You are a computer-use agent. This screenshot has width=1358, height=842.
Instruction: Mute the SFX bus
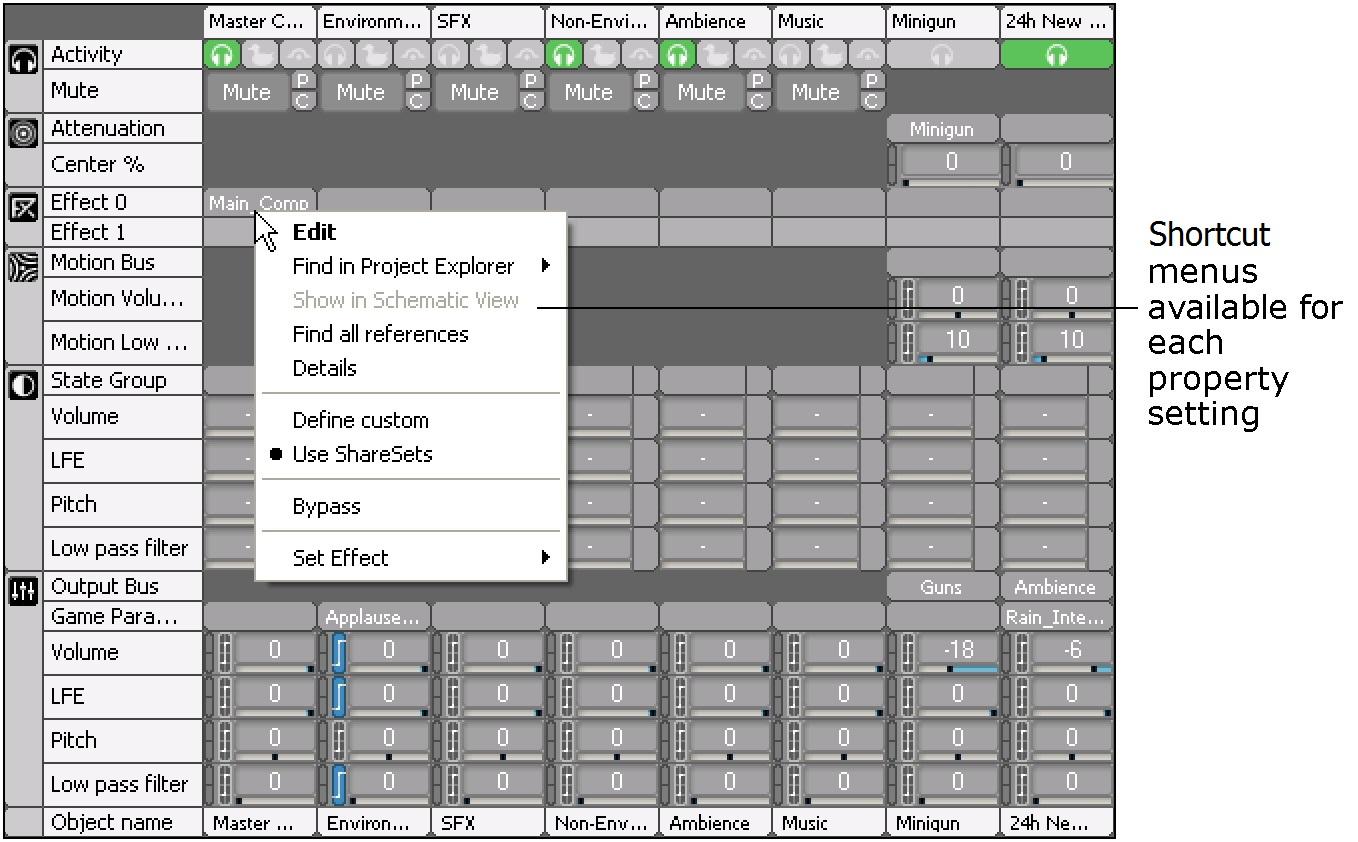pos(475,92)
